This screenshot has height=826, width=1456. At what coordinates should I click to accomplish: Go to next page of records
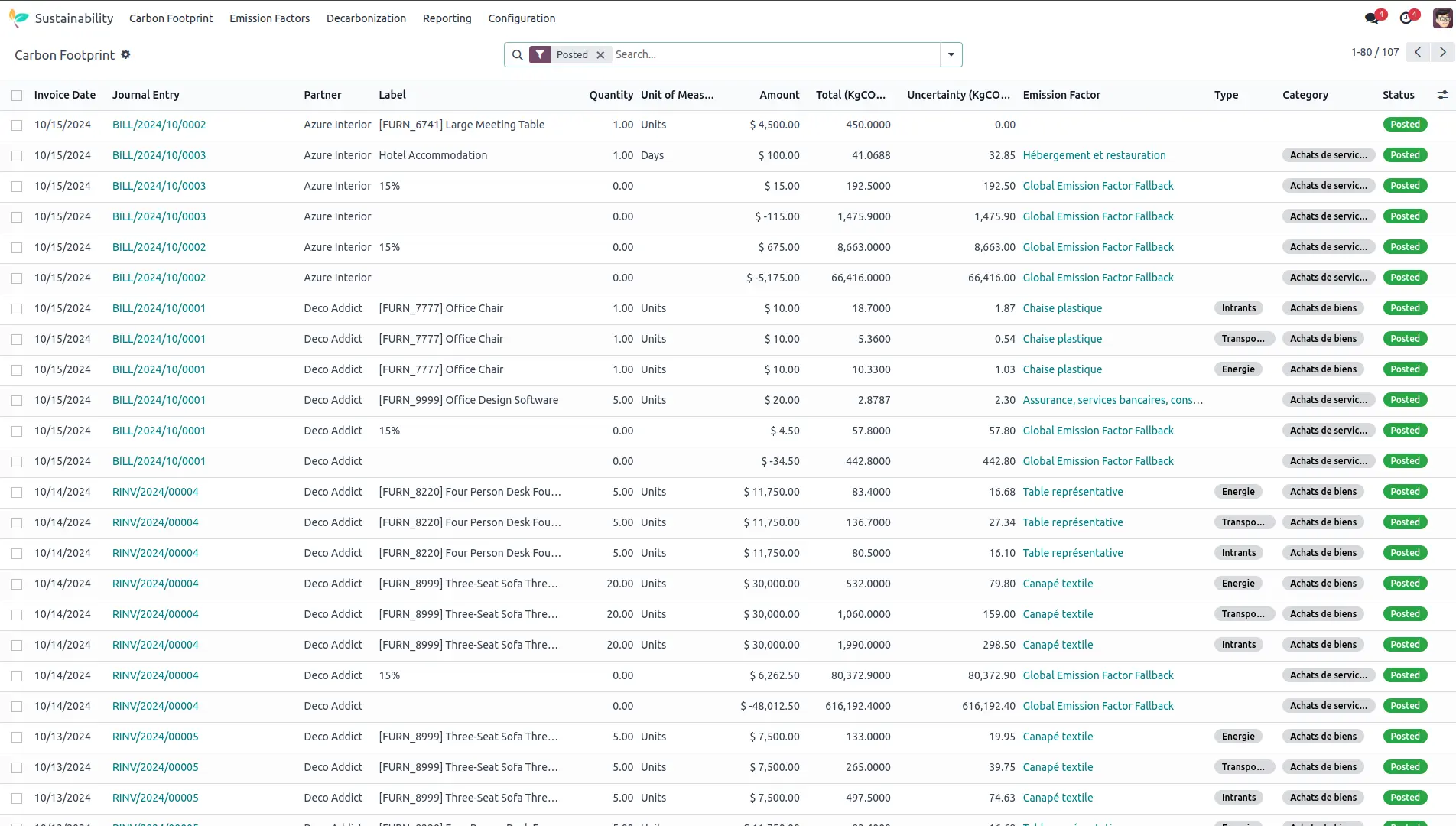coord(1443,52)
